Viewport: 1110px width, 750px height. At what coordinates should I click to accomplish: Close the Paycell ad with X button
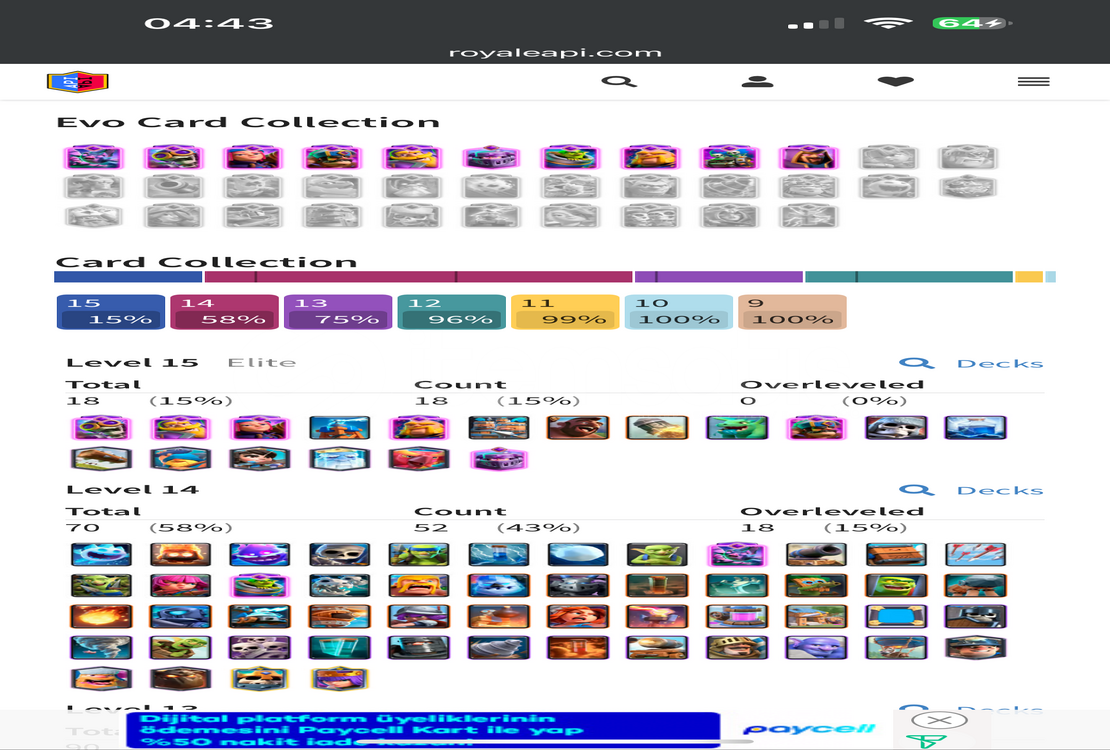coord(939,721)
